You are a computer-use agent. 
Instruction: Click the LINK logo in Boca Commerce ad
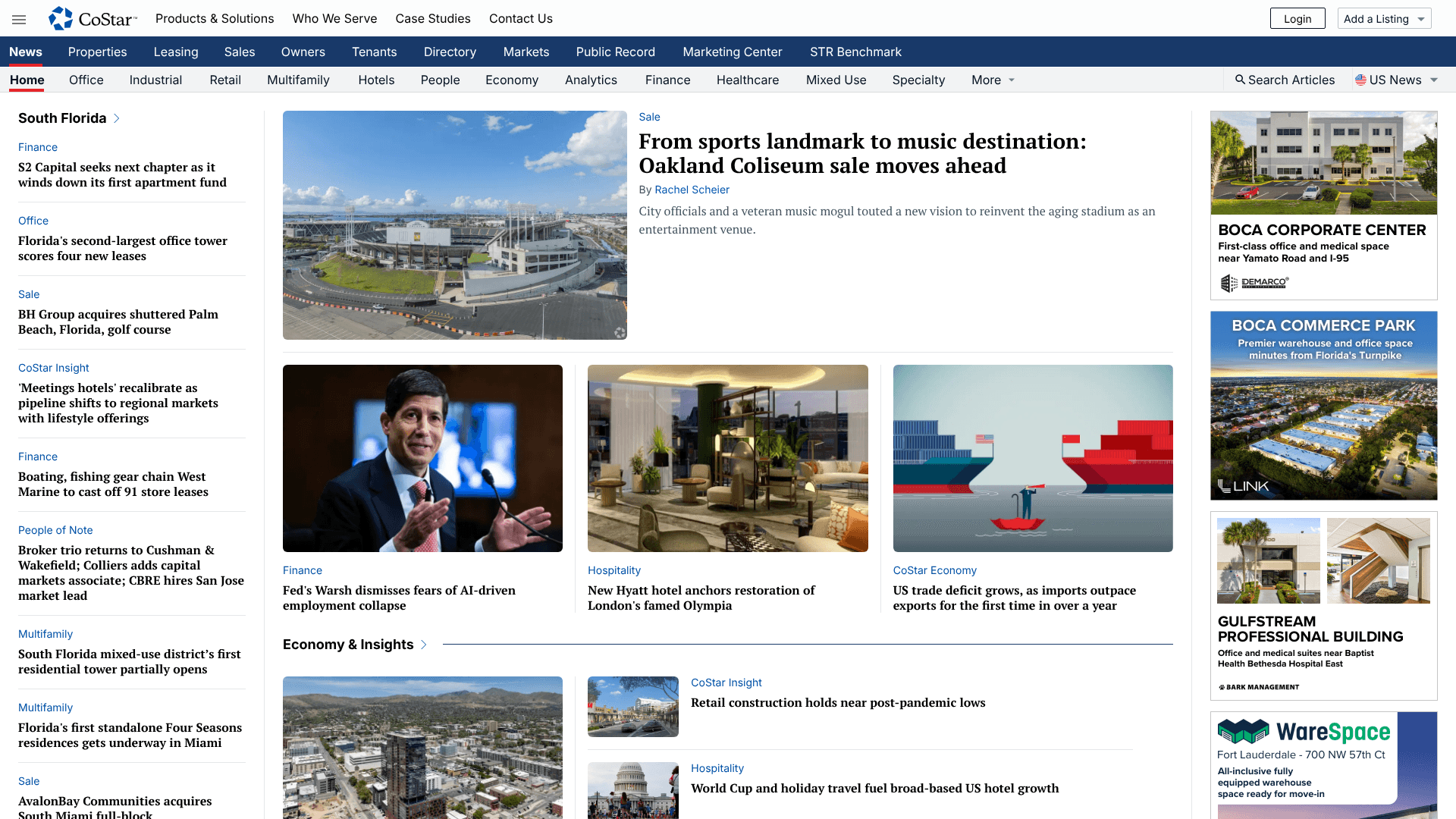pos(1243,486)
